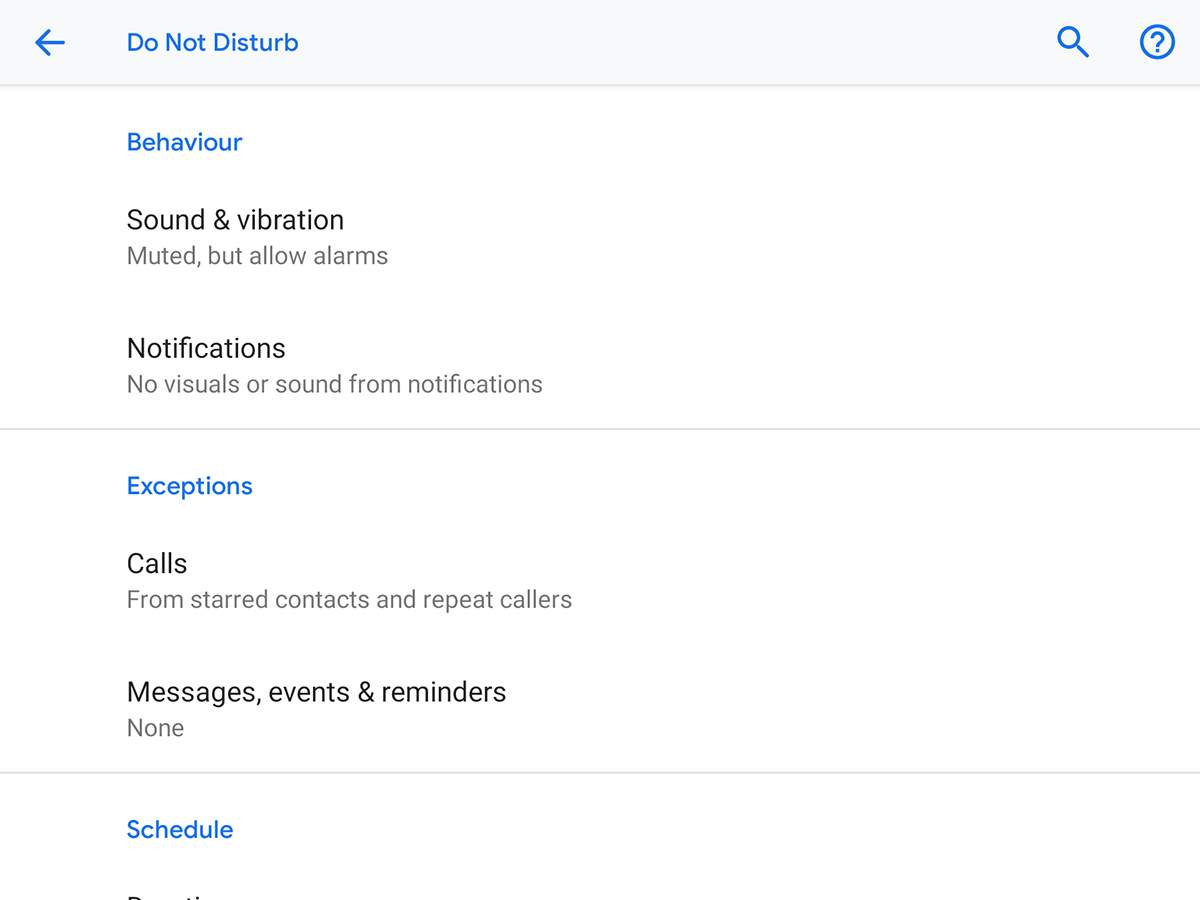Image resolution: width=1200 pixels, height=900 pixels.
Task: Open the Calls exception setting
Action: [x=157, y=564]
